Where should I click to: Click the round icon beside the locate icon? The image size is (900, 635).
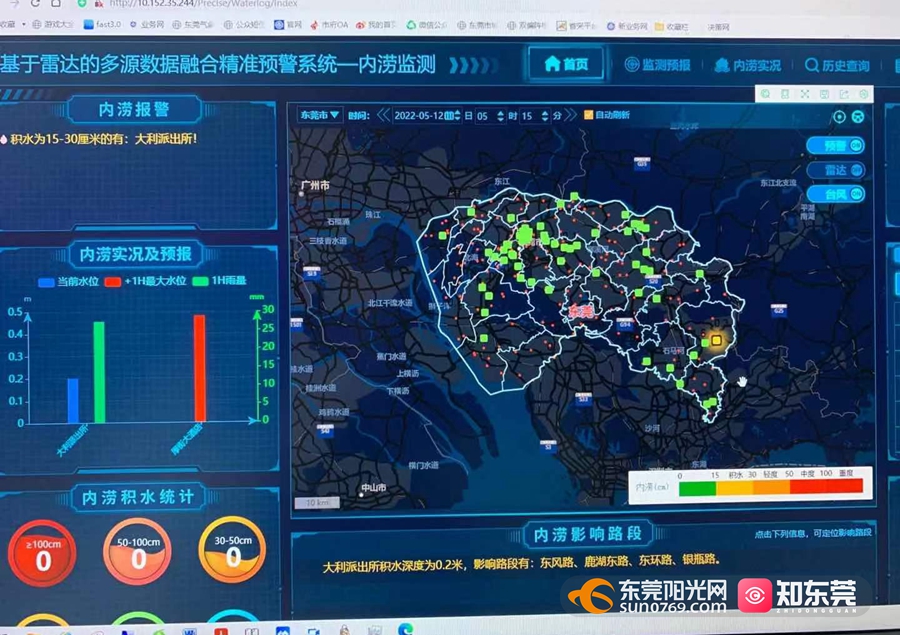click(x=858, y=116)
